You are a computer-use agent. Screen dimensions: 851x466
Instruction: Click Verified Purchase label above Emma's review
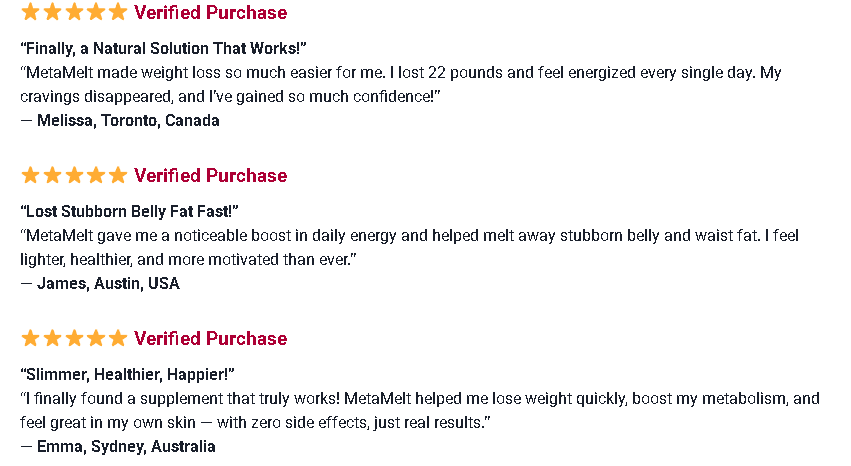210,339
